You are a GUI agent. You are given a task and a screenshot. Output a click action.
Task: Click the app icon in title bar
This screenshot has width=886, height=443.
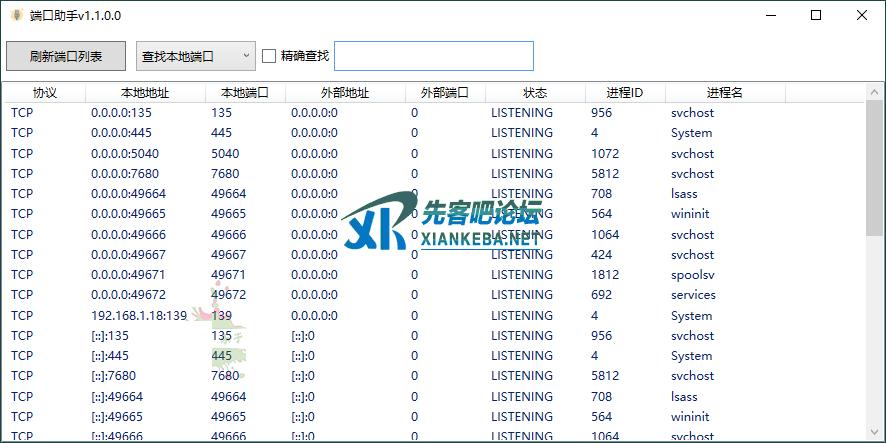[x=17, y=15]
